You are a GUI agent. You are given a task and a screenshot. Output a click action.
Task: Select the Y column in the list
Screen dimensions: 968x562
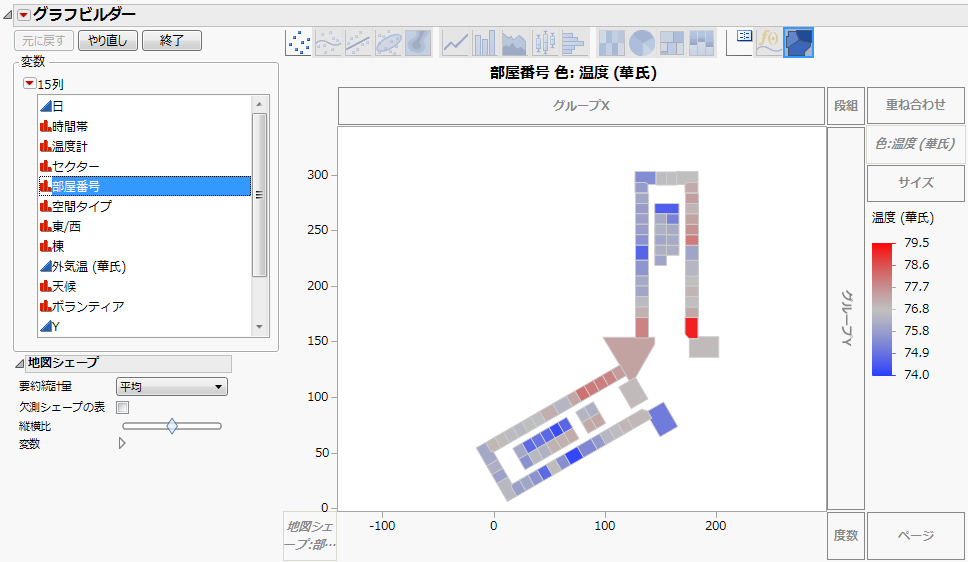coord(144,327)
